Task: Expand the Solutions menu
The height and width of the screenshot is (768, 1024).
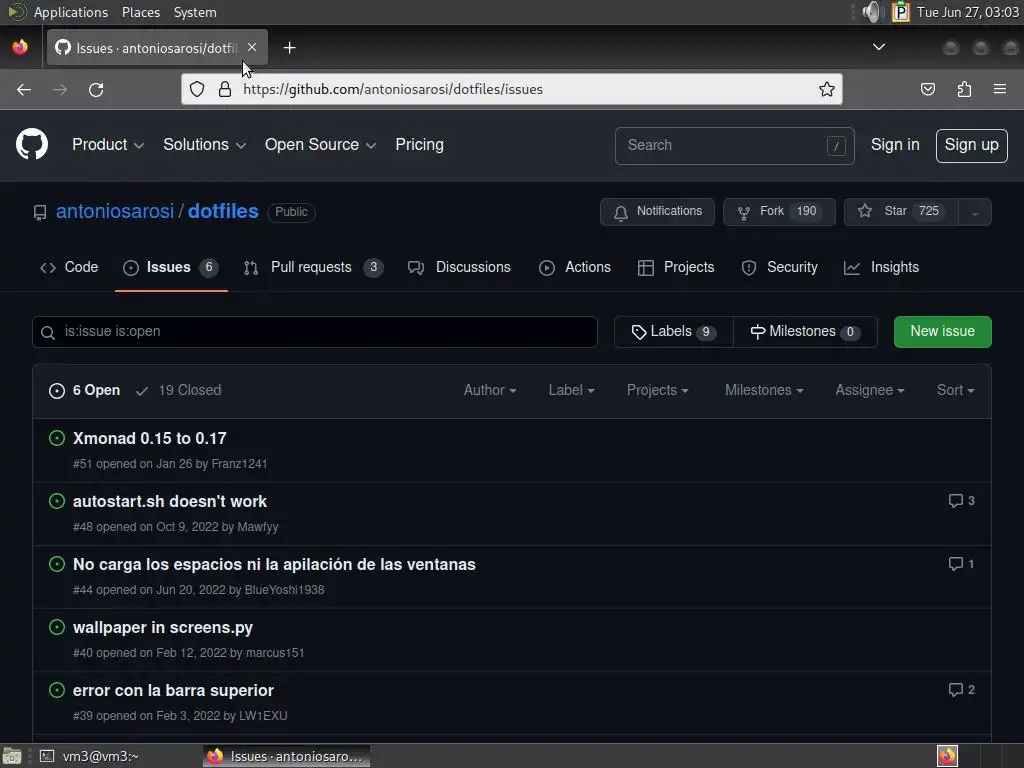Action: tap(204, 144)
